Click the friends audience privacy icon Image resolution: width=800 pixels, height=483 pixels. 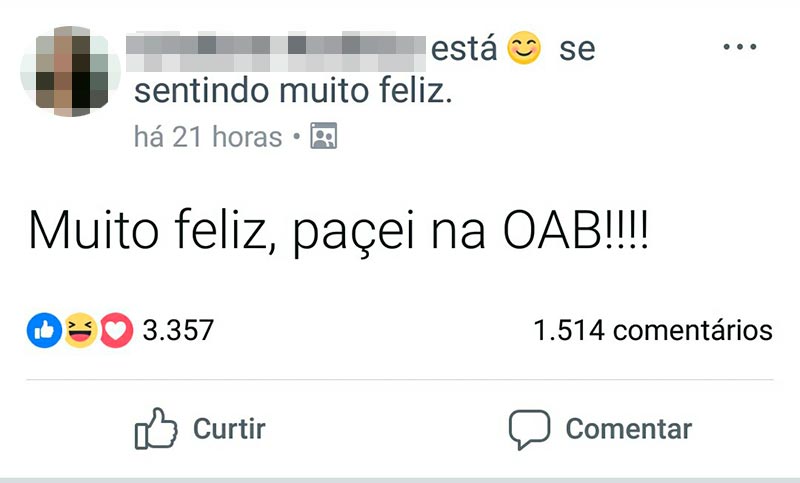(x=323, y=136)
